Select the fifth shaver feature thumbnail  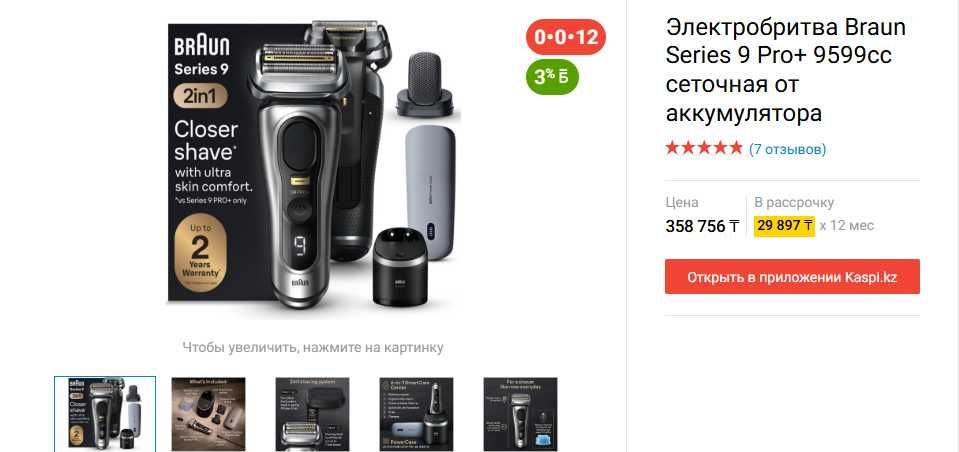click(520, 414)
